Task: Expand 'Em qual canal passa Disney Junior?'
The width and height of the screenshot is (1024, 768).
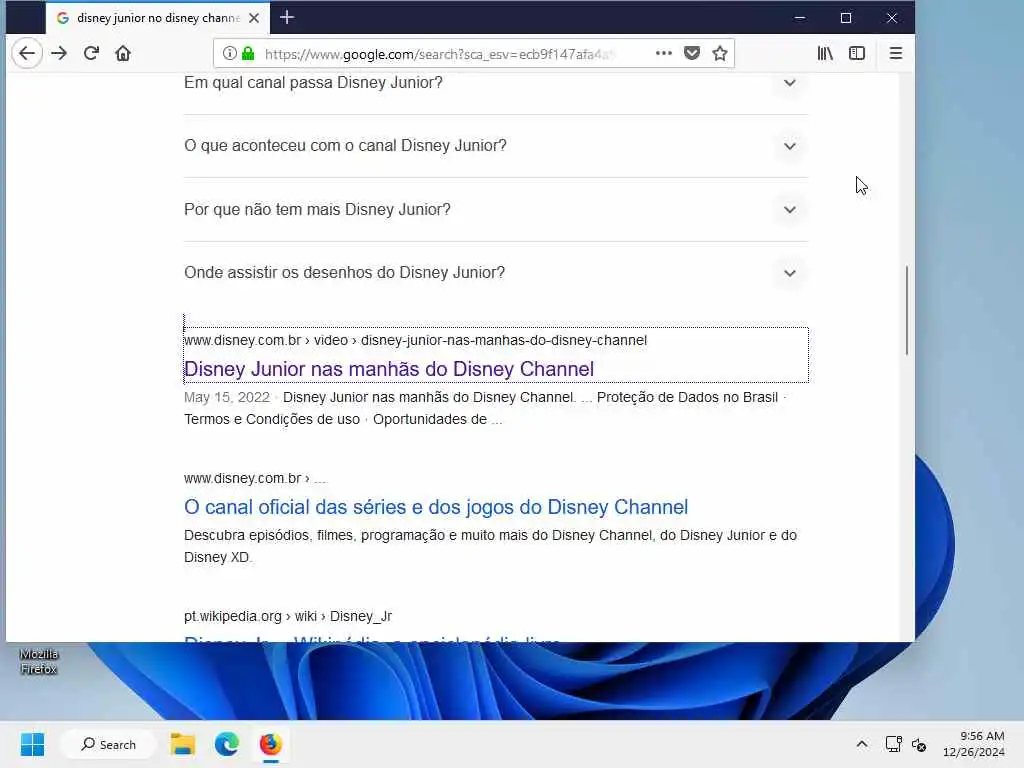Action: click(x=496, y=83)
